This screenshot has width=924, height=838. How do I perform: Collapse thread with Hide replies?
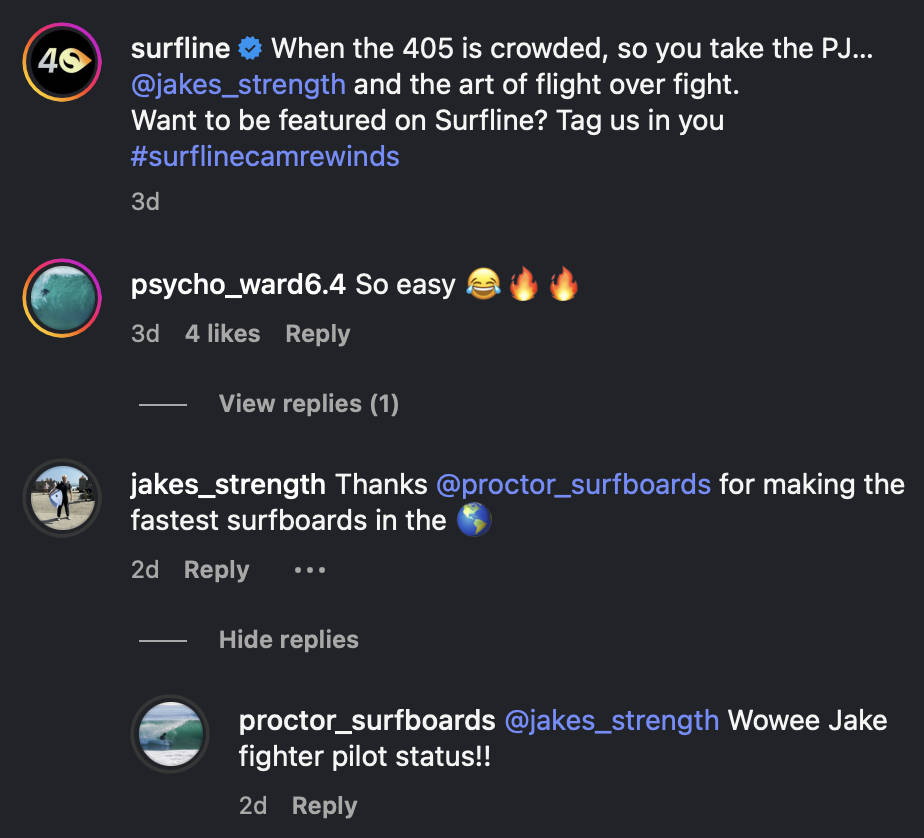(x=288, y=640)
